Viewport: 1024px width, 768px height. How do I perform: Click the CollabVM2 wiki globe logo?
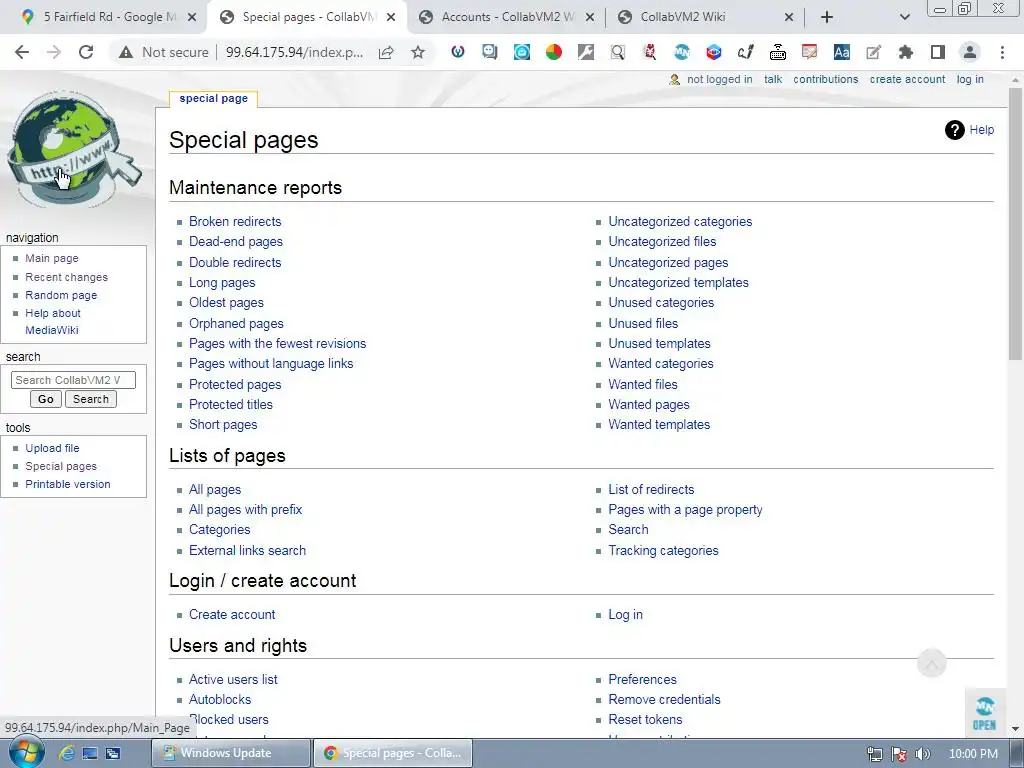coord(72,150)
